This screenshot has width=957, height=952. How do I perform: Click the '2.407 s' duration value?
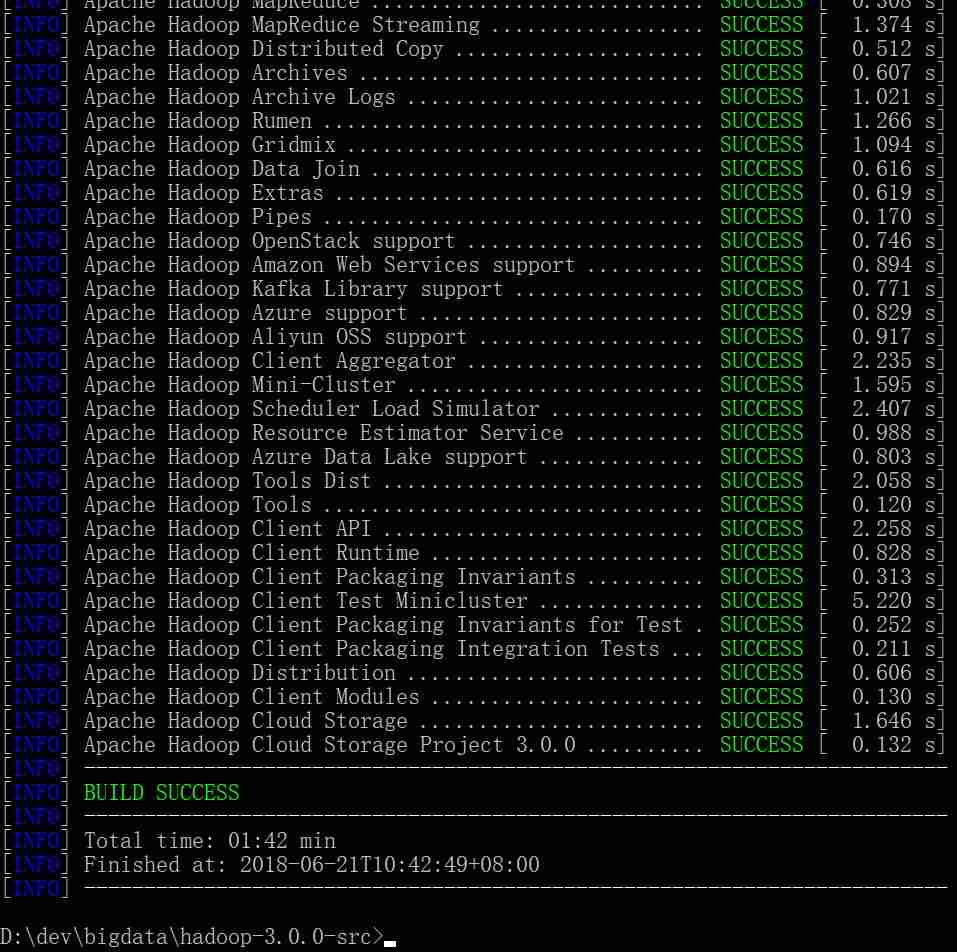[894, 409]
